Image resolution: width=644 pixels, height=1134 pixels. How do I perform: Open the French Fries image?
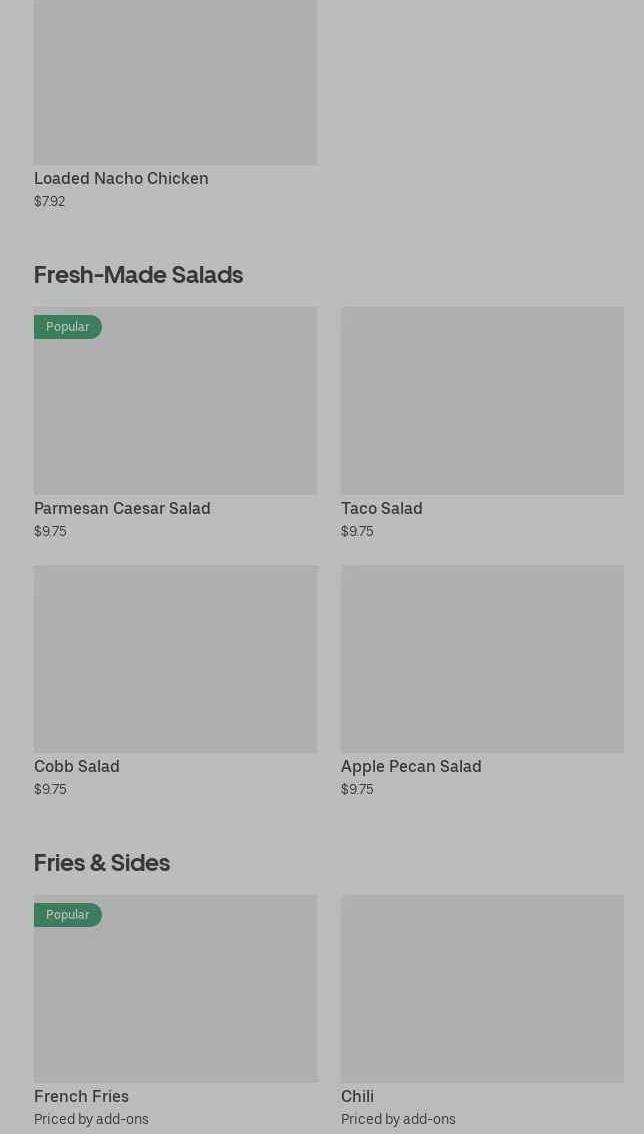pyautogui.click(x=175, y=998)
